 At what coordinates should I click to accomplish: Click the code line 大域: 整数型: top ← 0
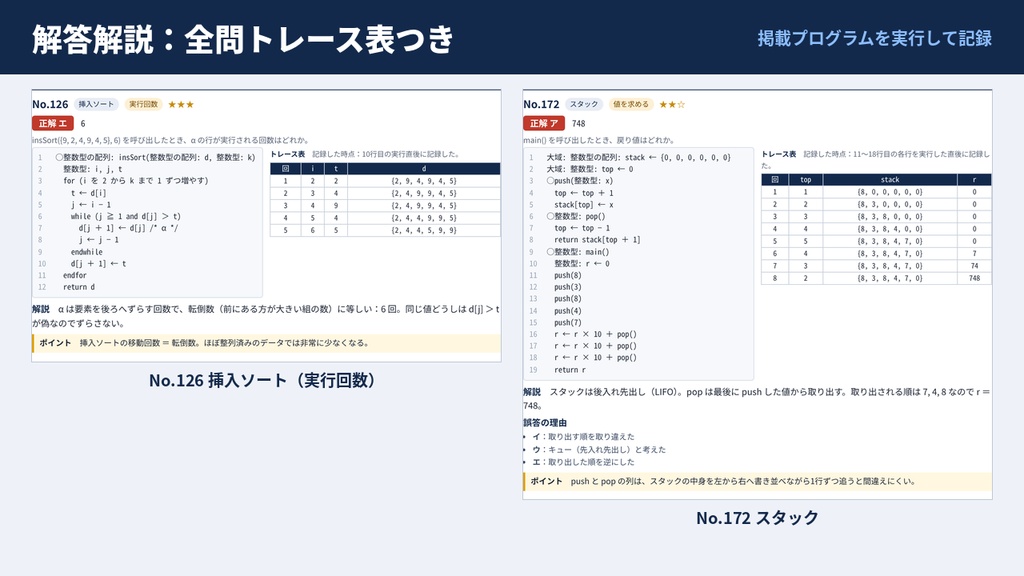click(590, 169)
